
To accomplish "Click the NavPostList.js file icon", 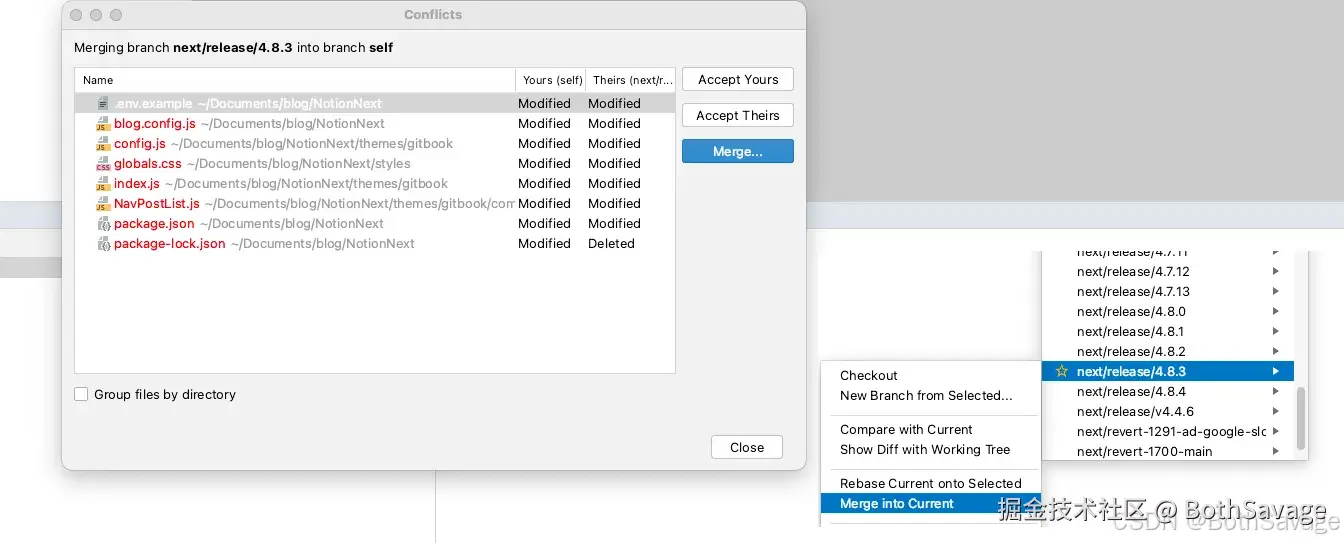I will click(103, 204).
